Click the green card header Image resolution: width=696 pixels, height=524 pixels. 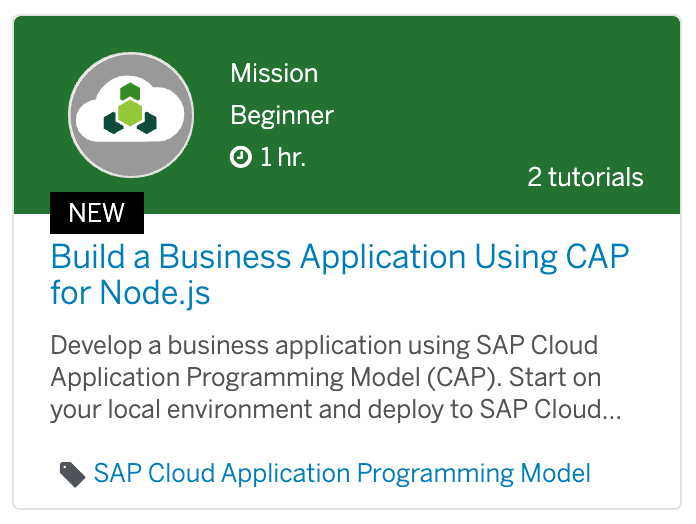[347, 115]
